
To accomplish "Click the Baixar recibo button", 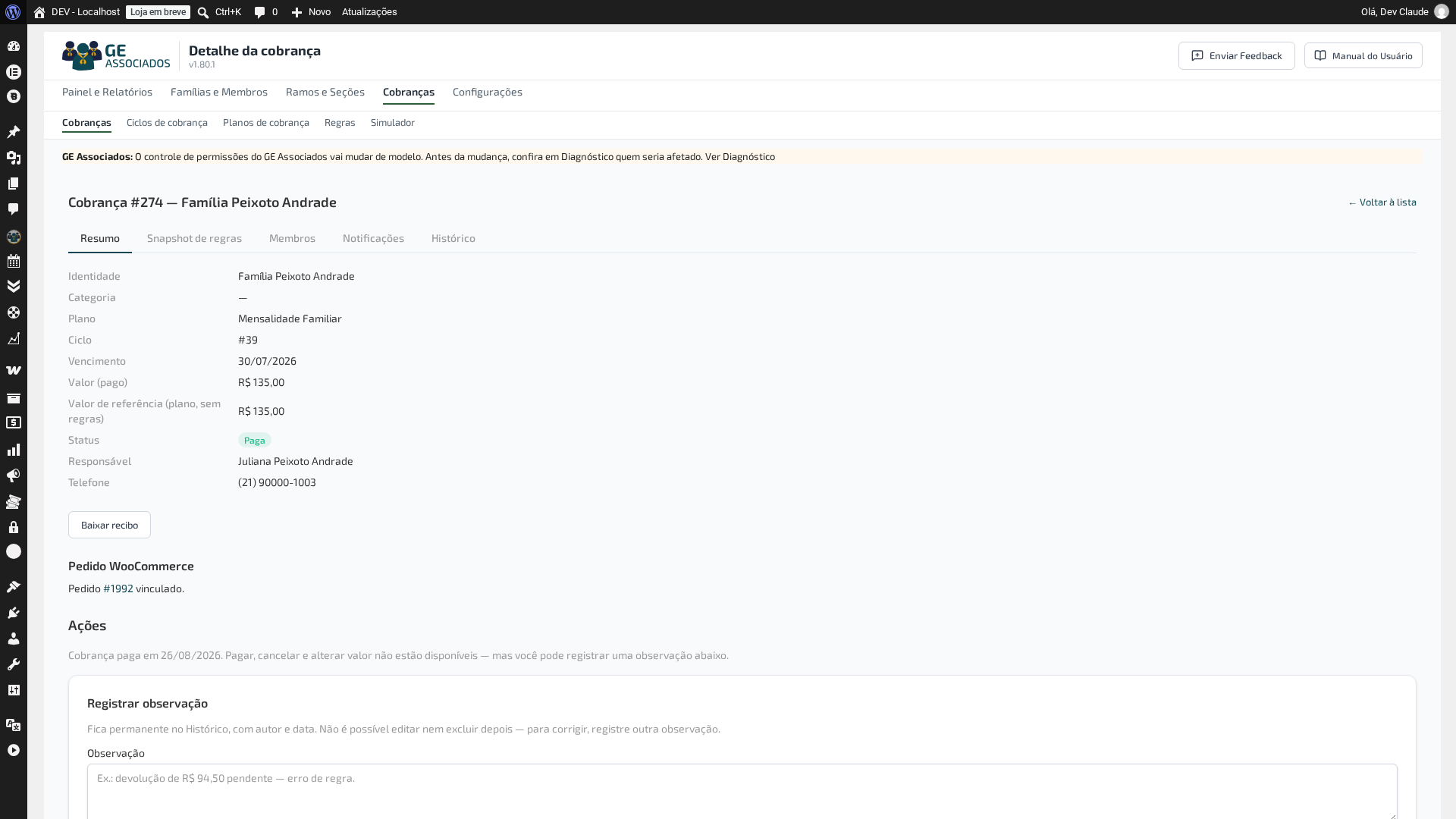I will pyautogui.click(x=109, y=525).
